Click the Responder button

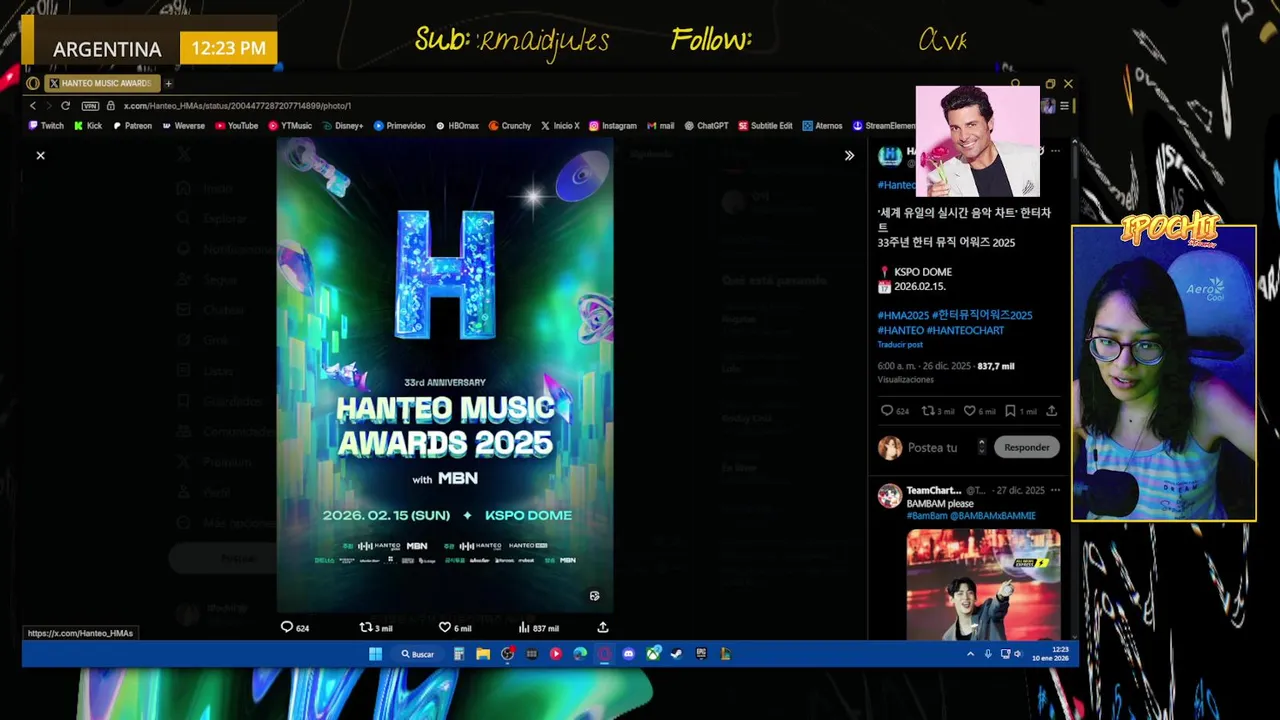(1027, 447)
